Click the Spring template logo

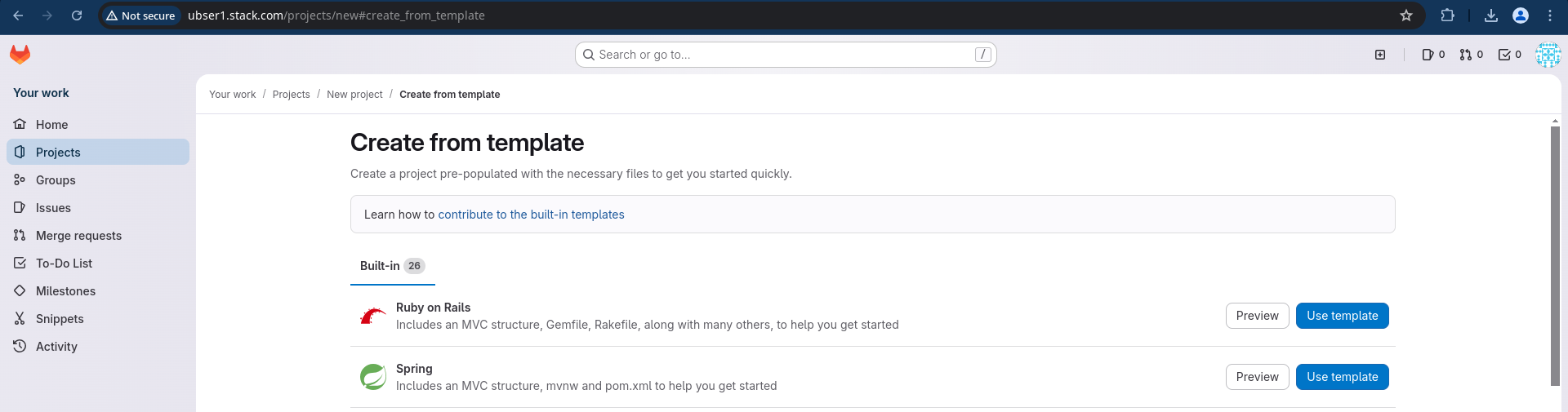373,377
